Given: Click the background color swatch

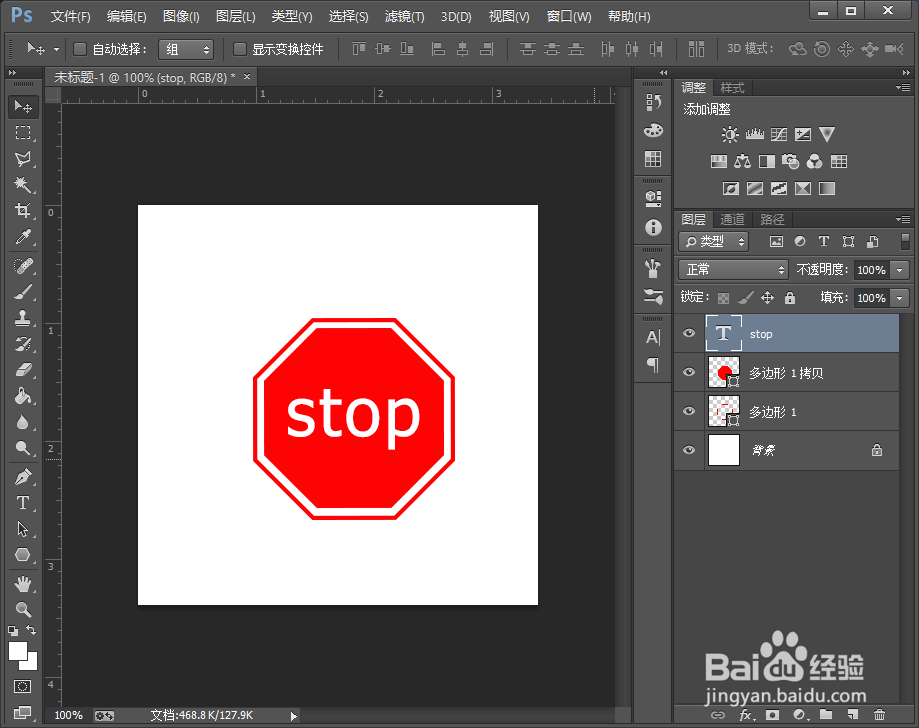Looking at the screenshot, I should pos(30,663).
